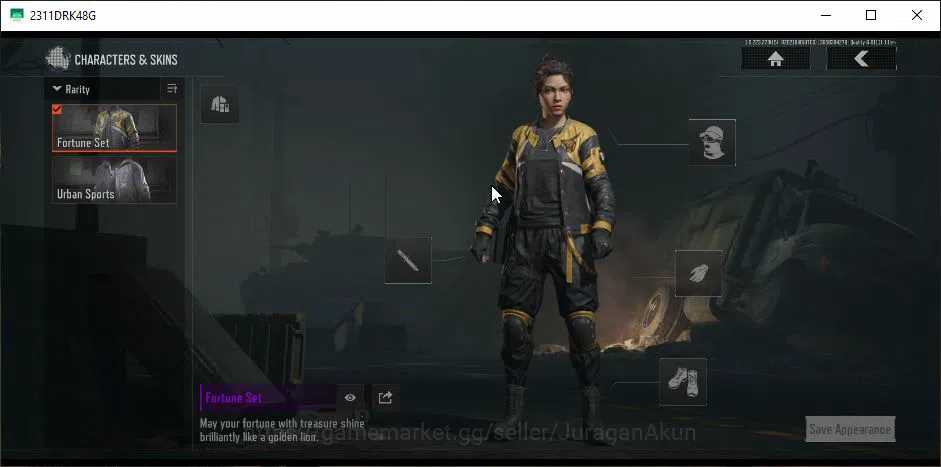Screen dimensions: 941x467
Task: Close the 2311DRK48G window
Action: pyautogui.click(x=917, y=15)
